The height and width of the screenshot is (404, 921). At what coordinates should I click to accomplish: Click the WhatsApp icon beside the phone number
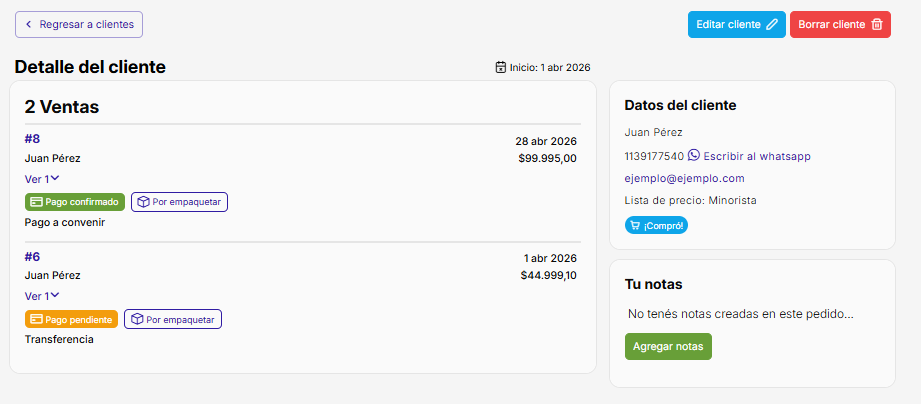(694, 156)
